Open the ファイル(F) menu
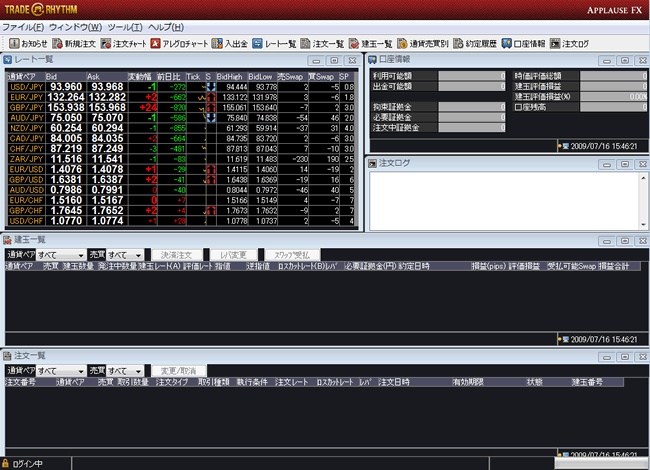Image resolution: width=650 pixels, height=470 pixels. coord(23,27)
